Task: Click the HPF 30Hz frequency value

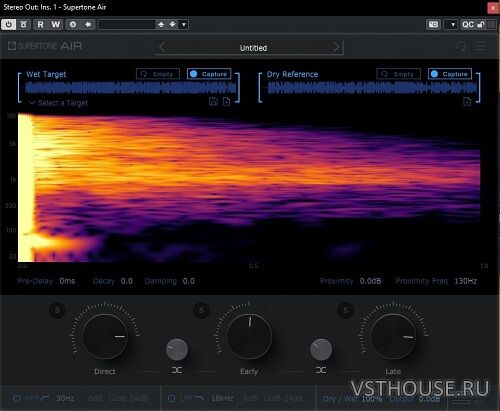Action: tap(65, 398)
